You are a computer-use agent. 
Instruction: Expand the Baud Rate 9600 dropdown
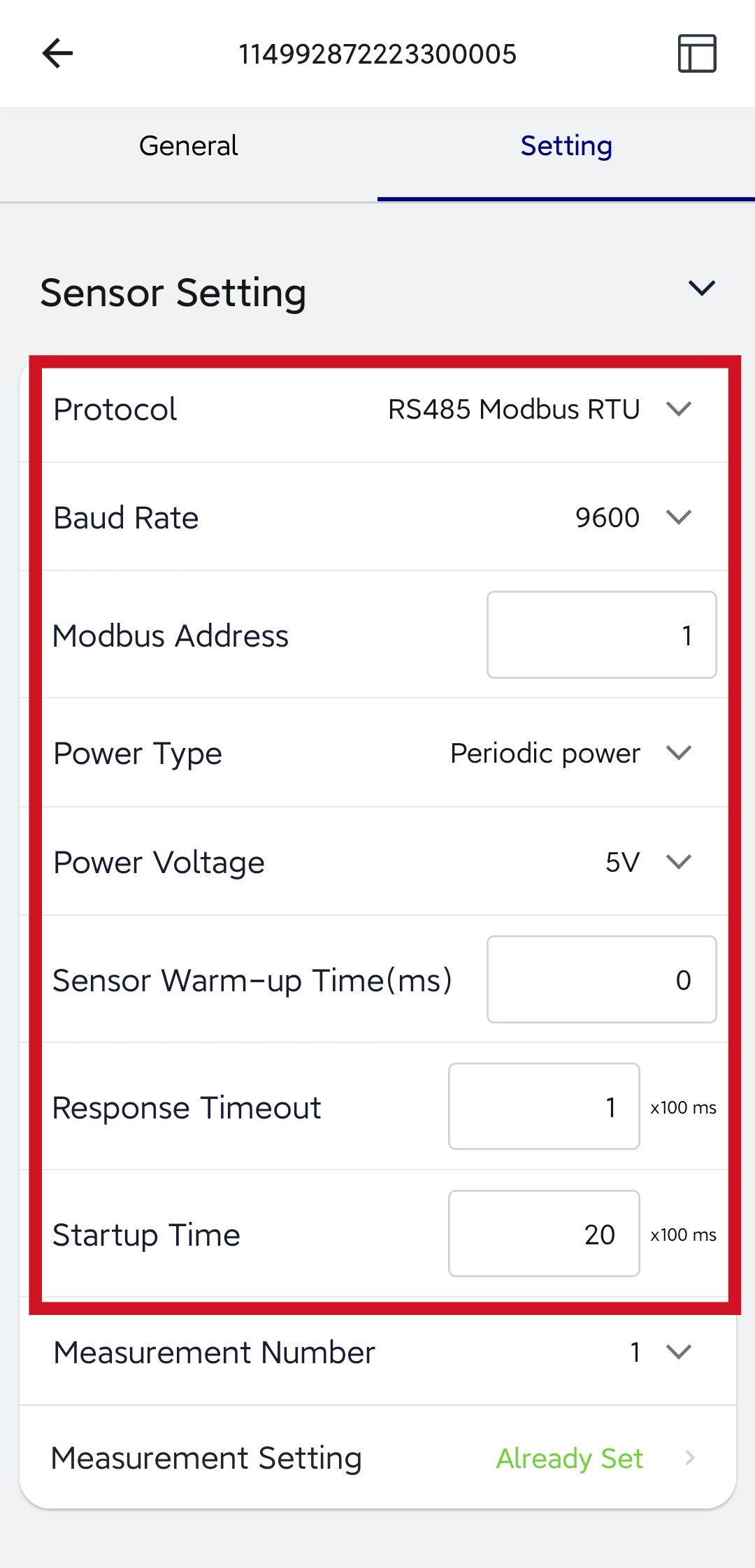(633, 518)
